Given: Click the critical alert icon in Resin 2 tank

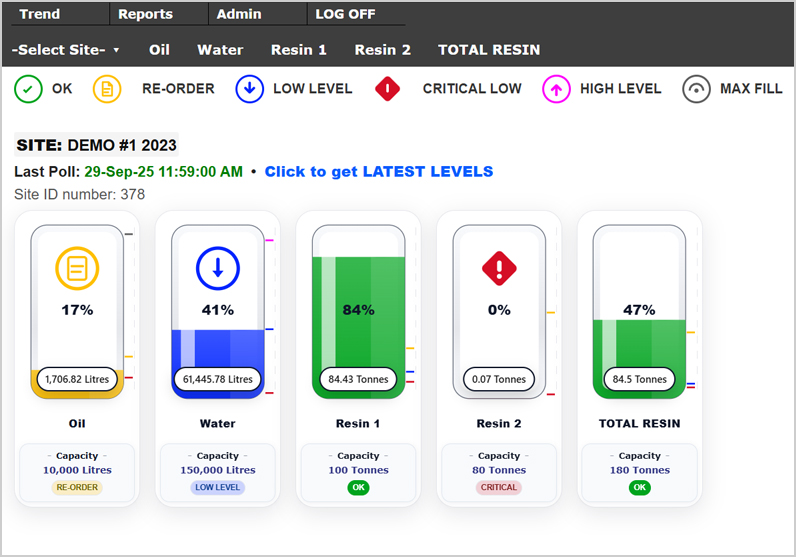Looking at the screenshot, I should tap(499, 268).
